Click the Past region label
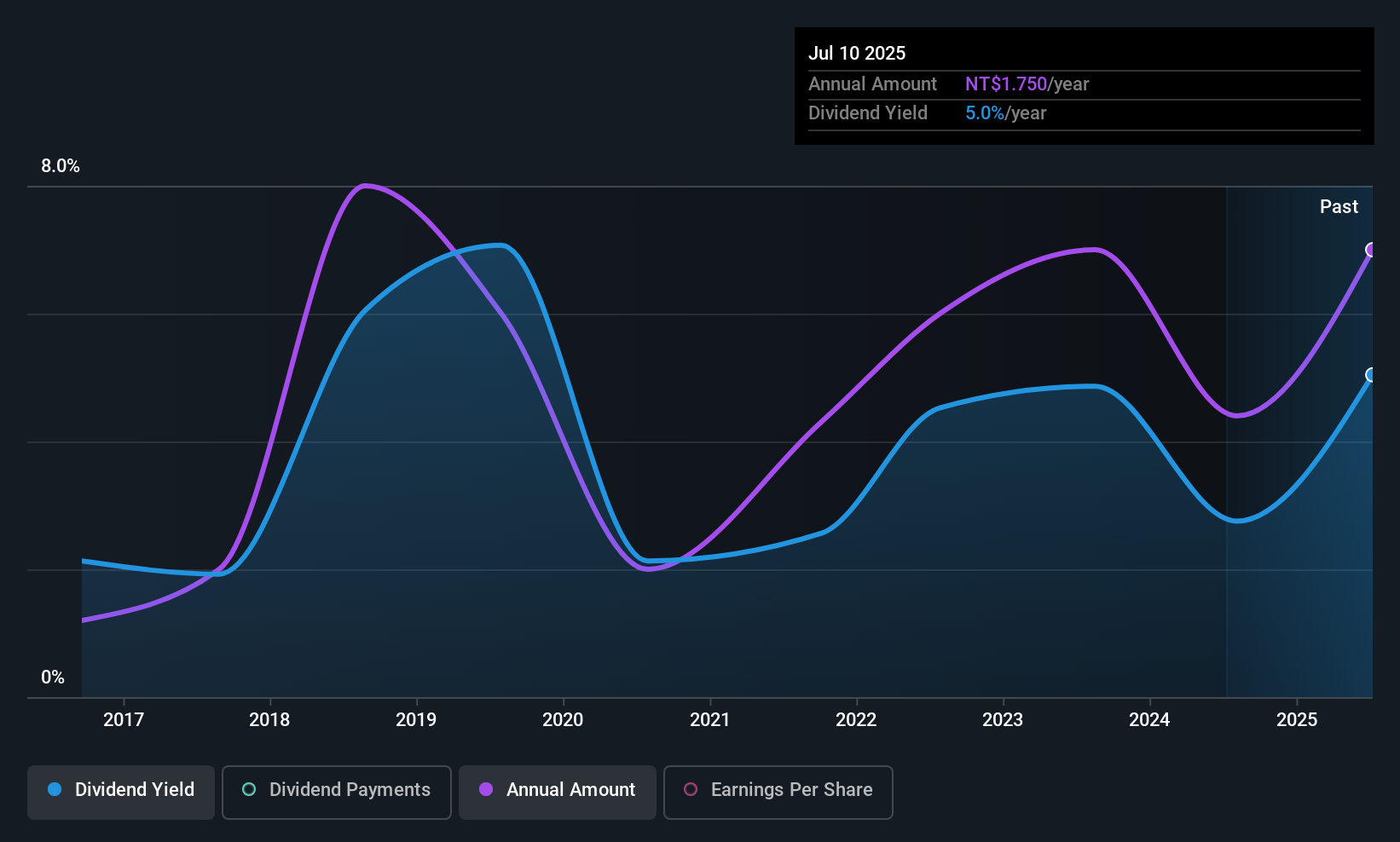The height and width of the screenshot is (842, 1400). (x=1339, y=206)
